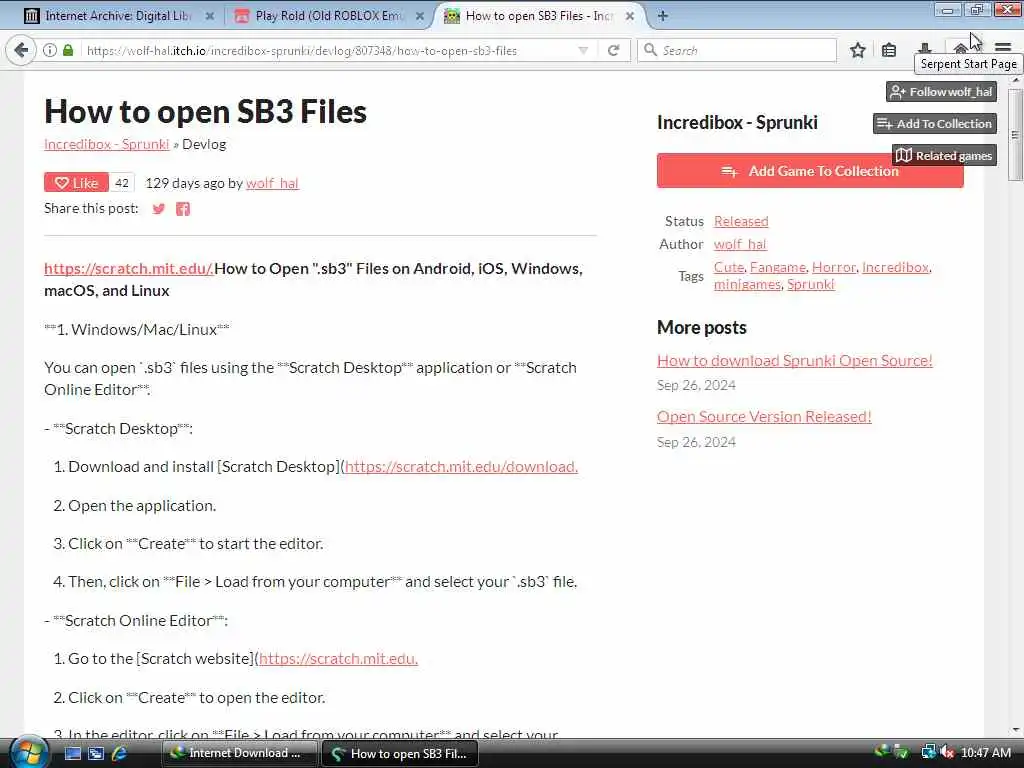Open wolf_hal Author link in sidebar
This screenshot has height=768, width=1024.
click(740, 244)
